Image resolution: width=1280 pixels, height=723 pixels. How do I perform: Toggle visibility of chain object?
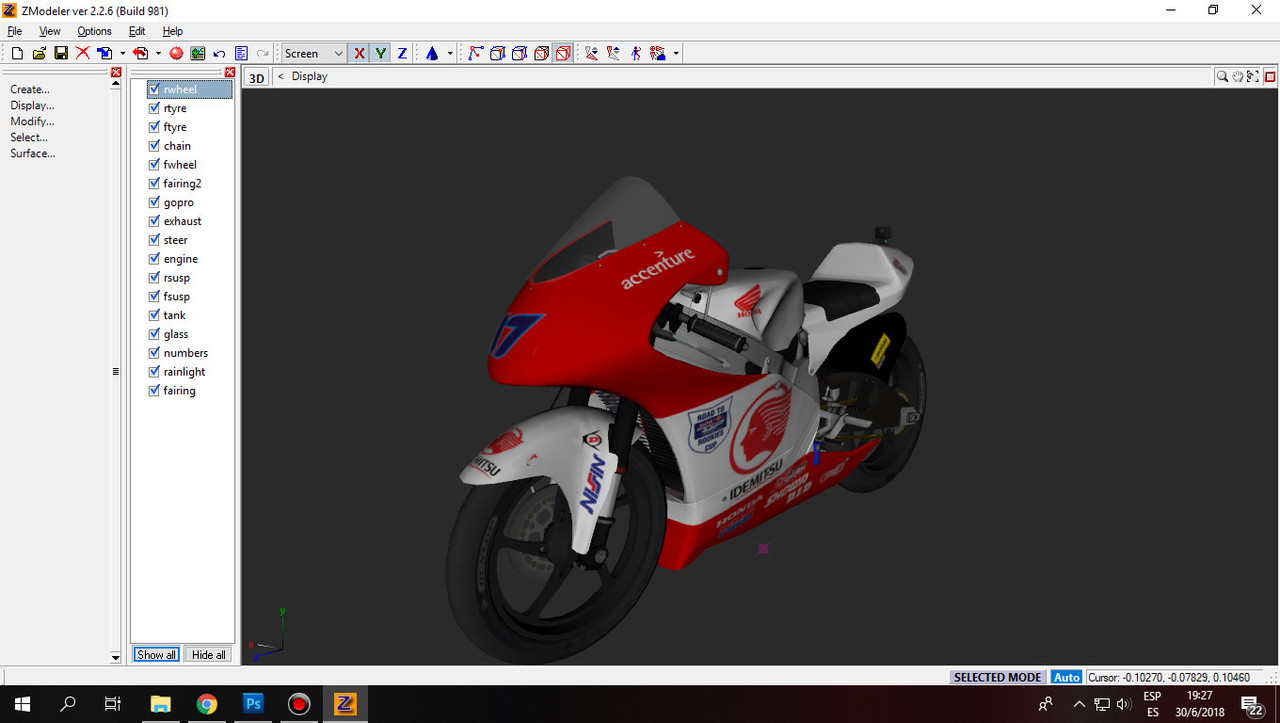click(154, 146)
